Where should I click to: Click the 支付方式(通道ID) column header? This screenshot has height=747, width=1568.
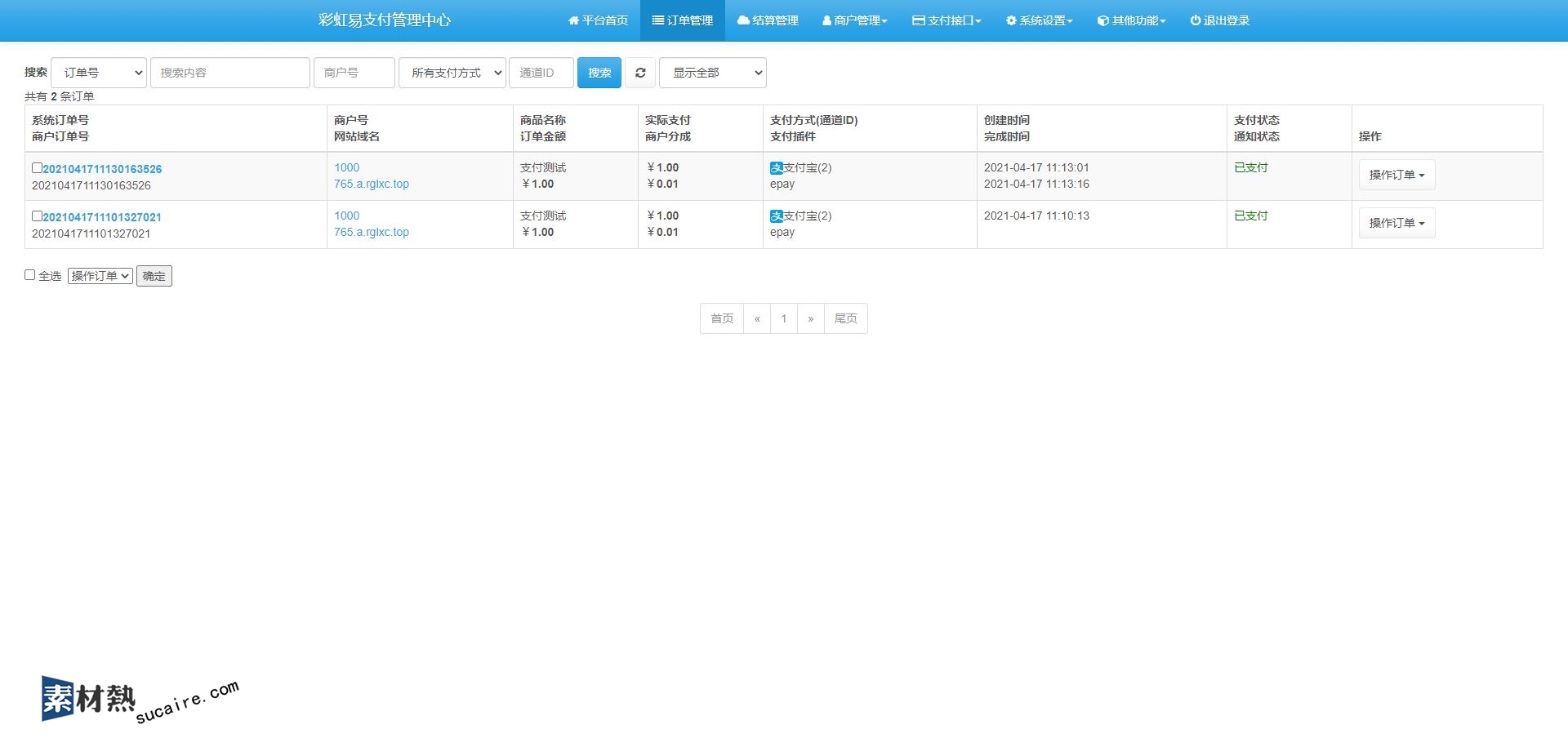click(x=813, y=120)
